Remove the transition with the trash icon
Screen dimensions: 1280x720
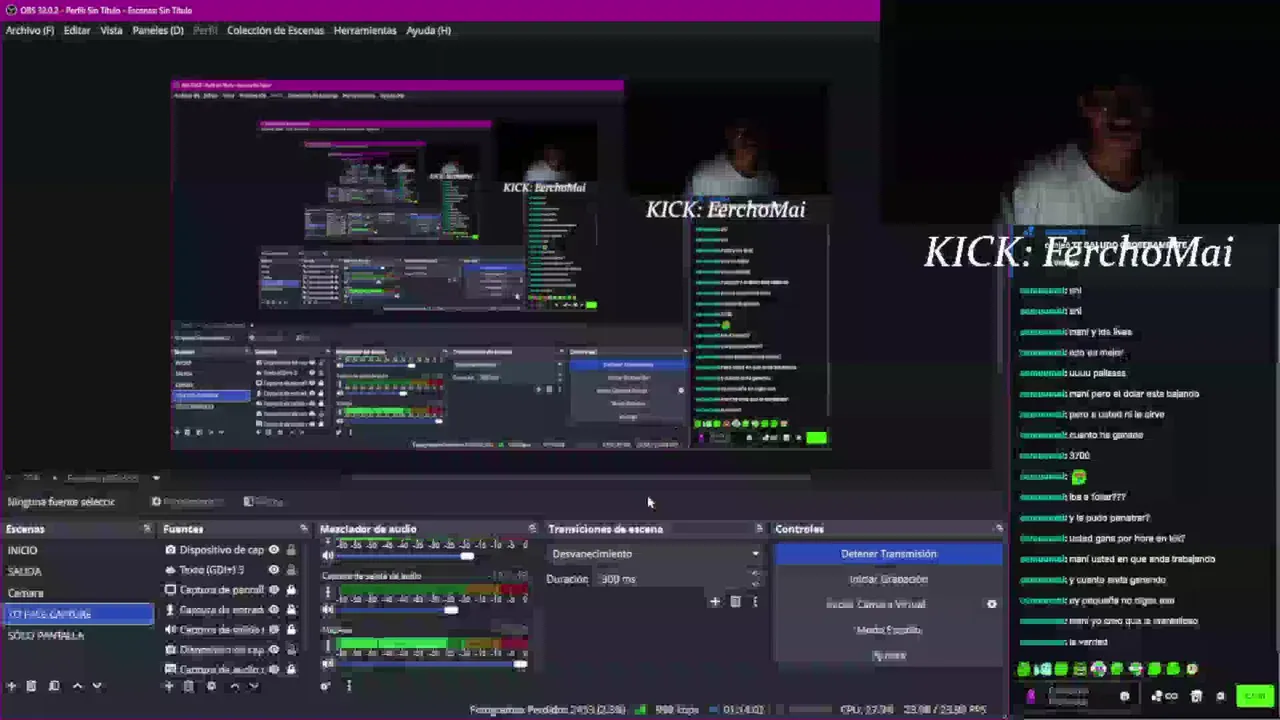[x=735, y=602]
